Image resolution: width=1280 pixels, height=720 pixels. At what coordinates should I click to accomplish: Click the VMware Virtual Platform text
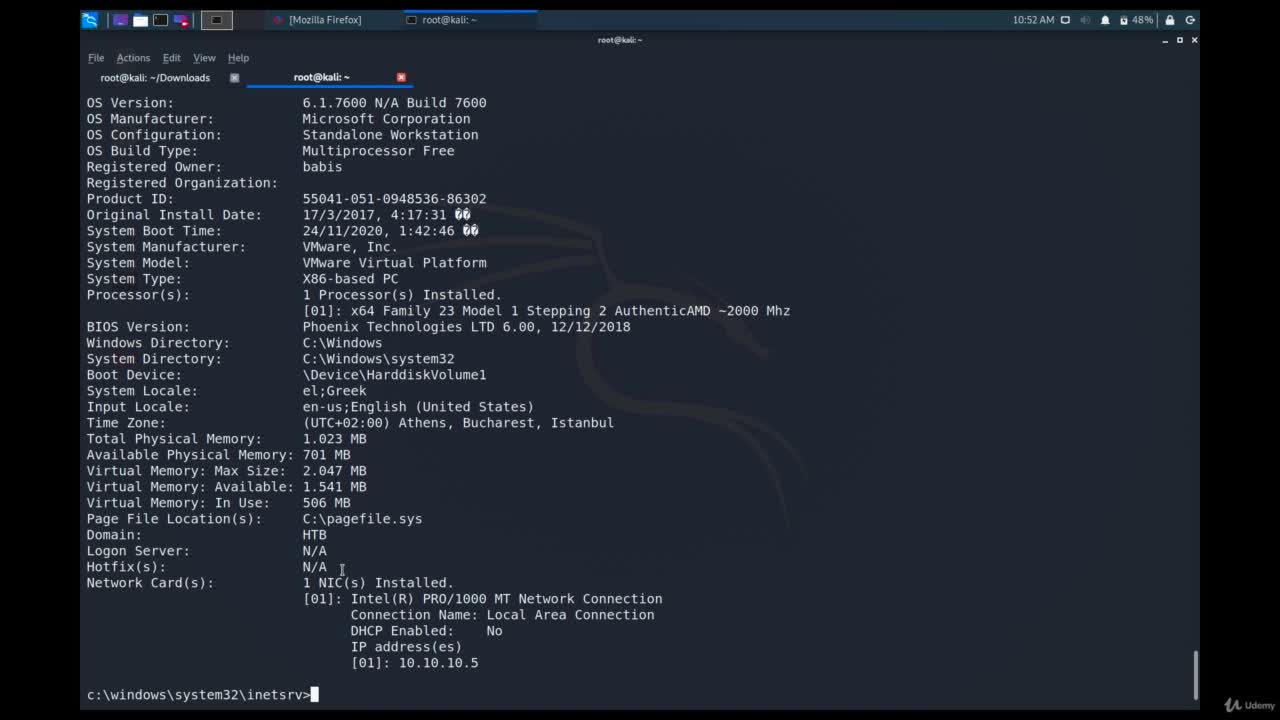click(x=394, y=263)
